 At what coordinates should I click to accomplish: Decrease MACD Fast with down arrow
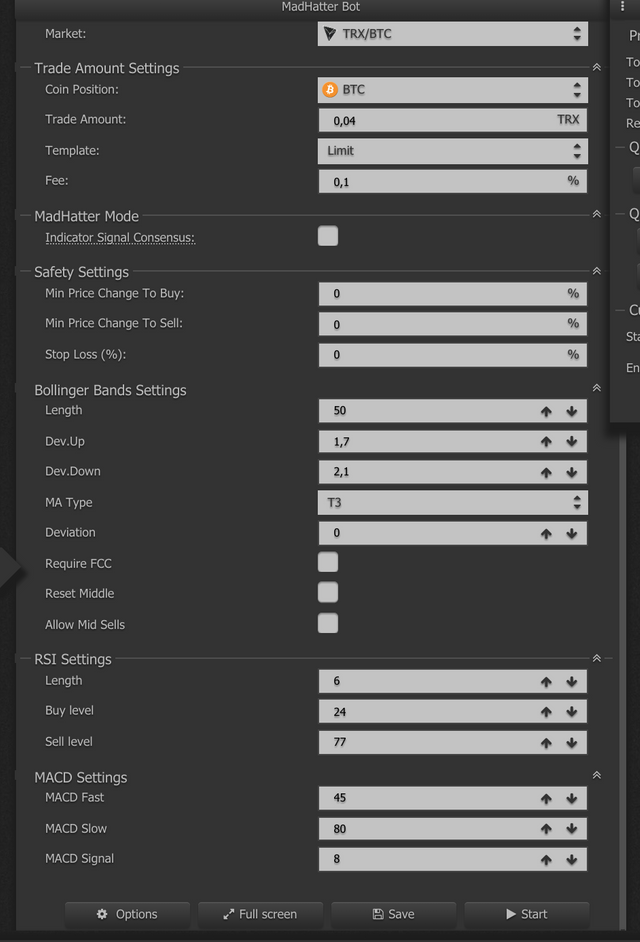(x=571, y=799)
